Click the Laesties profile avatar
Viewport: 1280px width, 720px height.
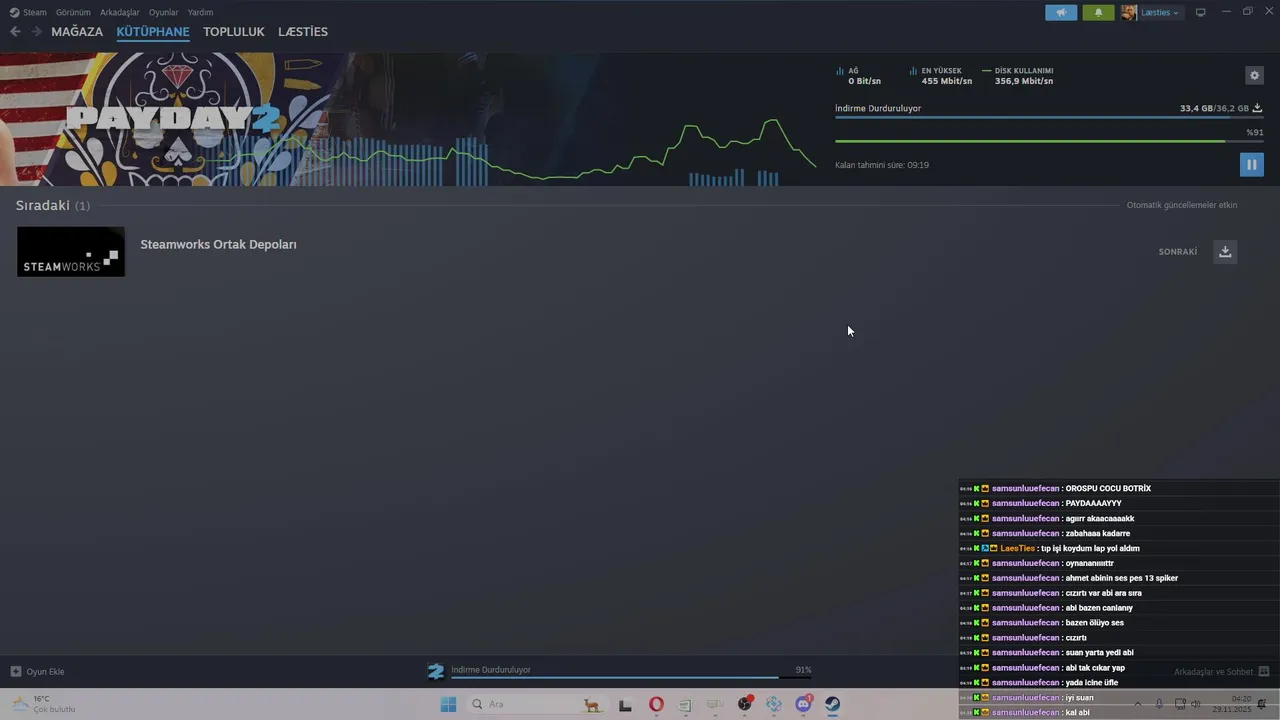[x=1128, y=13]
